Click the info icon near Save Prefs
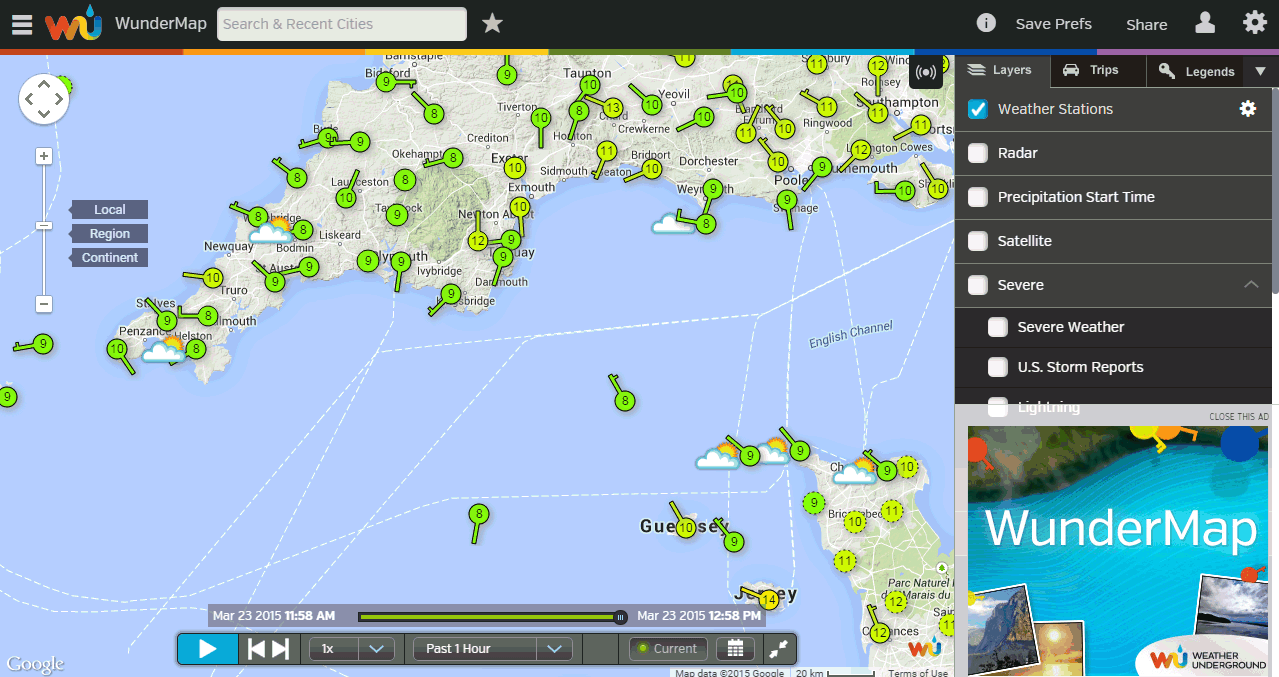This screenshot has height=677, width=1279. [986, 23]
